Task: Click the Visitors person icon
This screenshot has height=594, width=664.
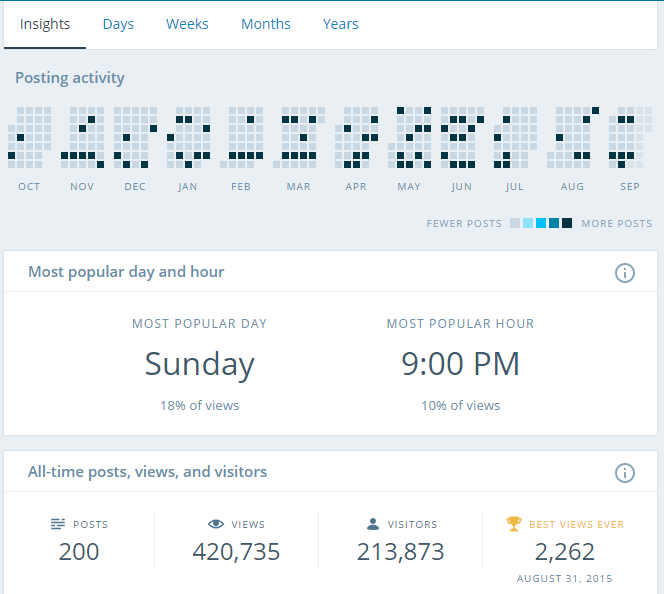Action: tap(373, 524)
